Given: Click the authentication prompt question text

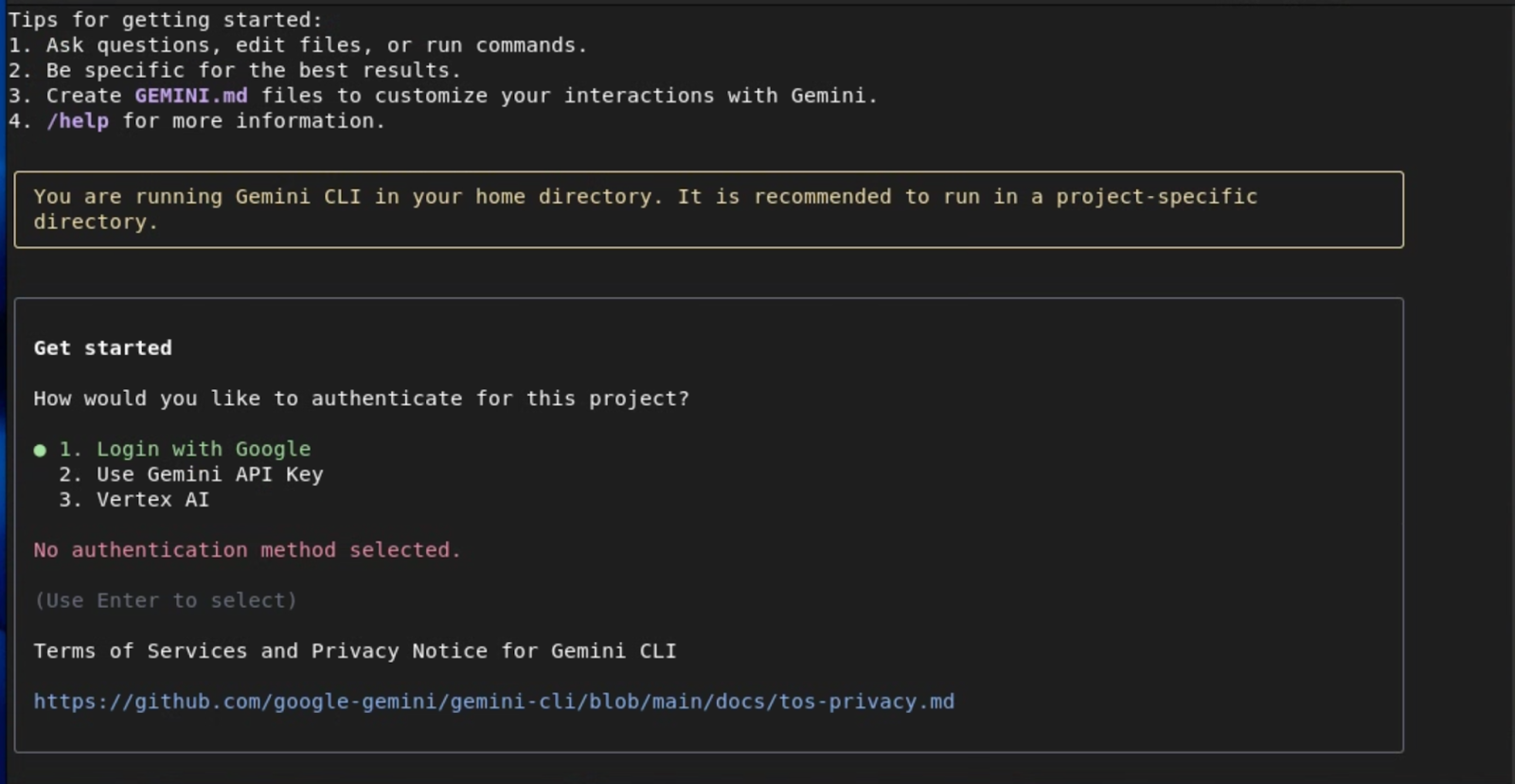Looking at the screenshot, I should click(x=362, y=398).
